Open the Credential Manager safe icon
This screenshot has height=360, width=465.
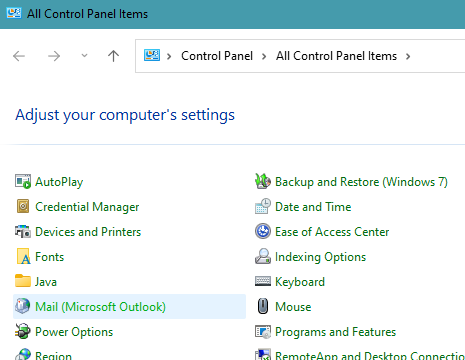pos(23,207)
